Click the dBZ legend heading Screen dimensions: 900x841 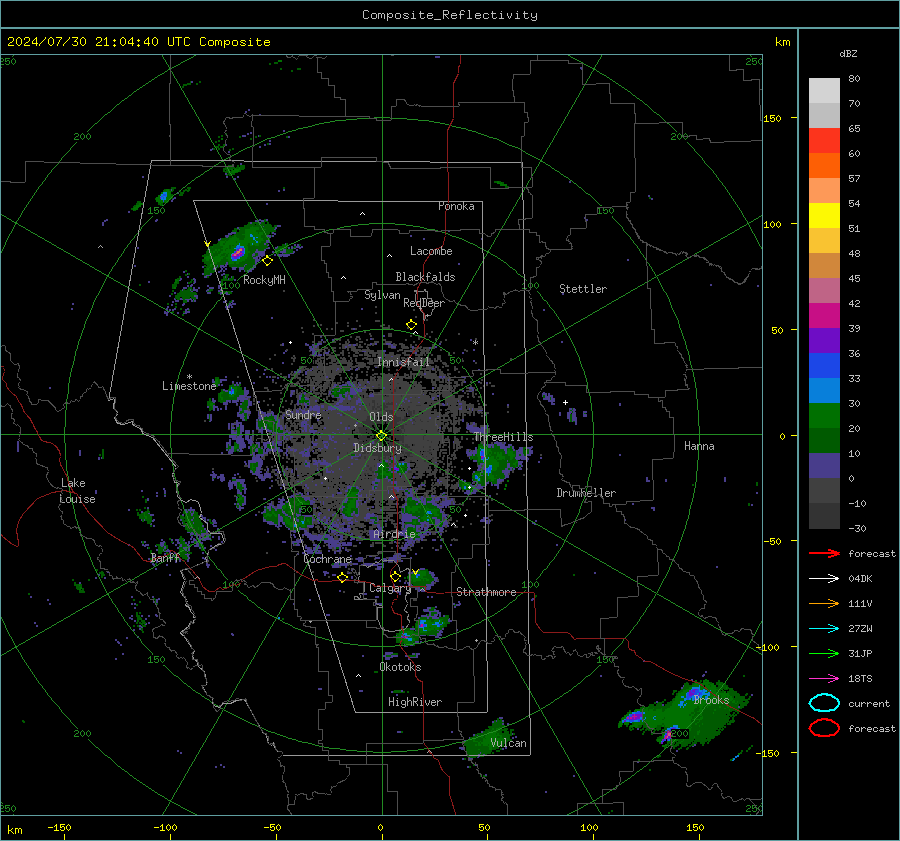(848, 53)
